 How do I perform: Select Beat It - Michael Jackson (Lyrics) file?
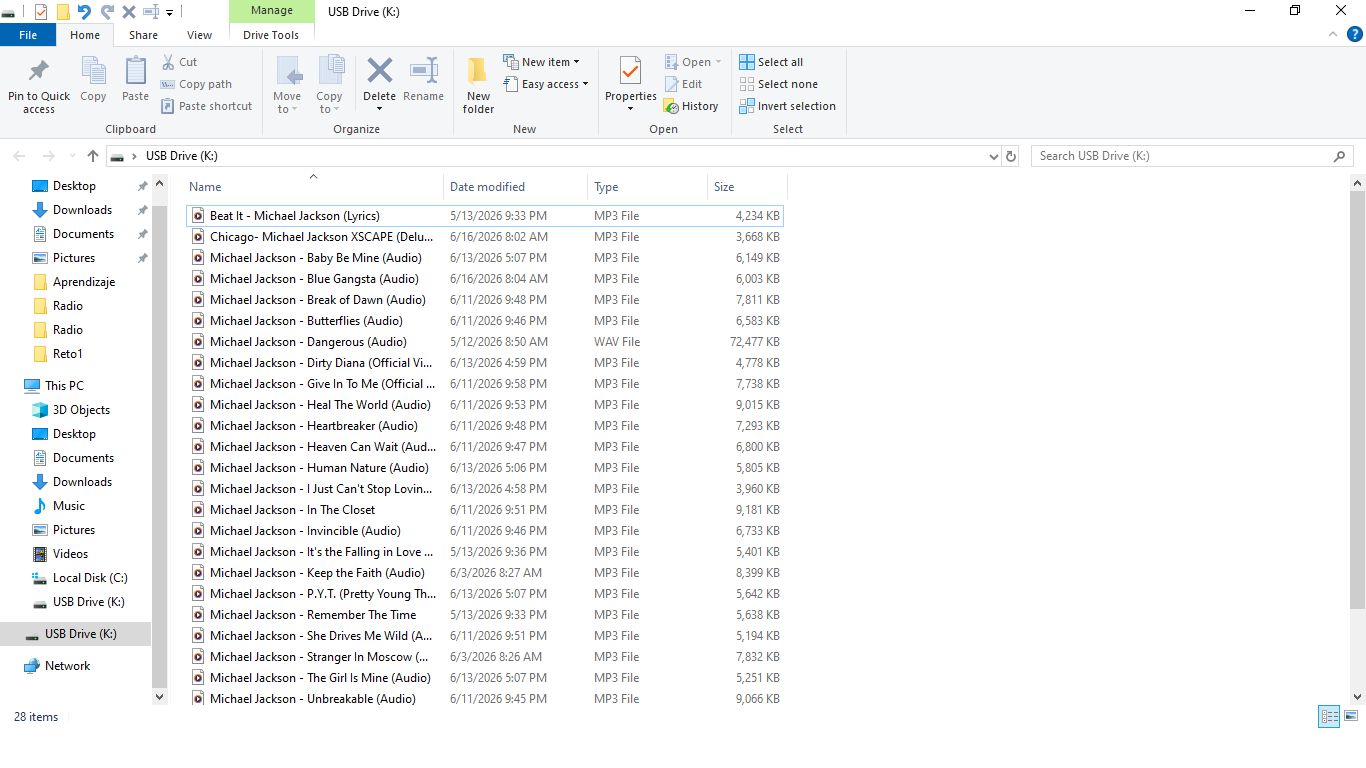[484, 216]
